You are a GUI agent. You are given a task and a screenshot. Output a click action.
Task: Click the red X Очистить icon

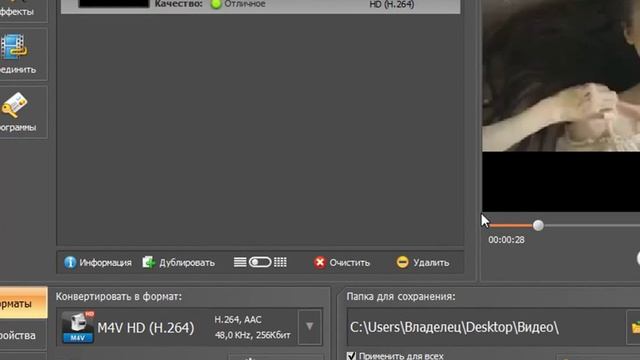pyautogui.click(x=320, y=262)
